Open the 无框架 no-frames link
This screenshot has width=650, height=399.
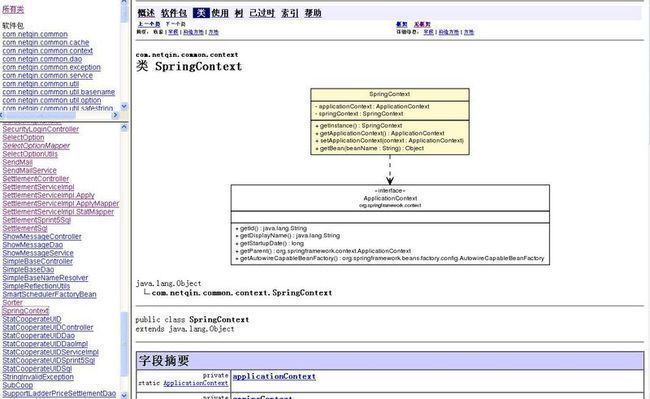(x=422, y=24)
